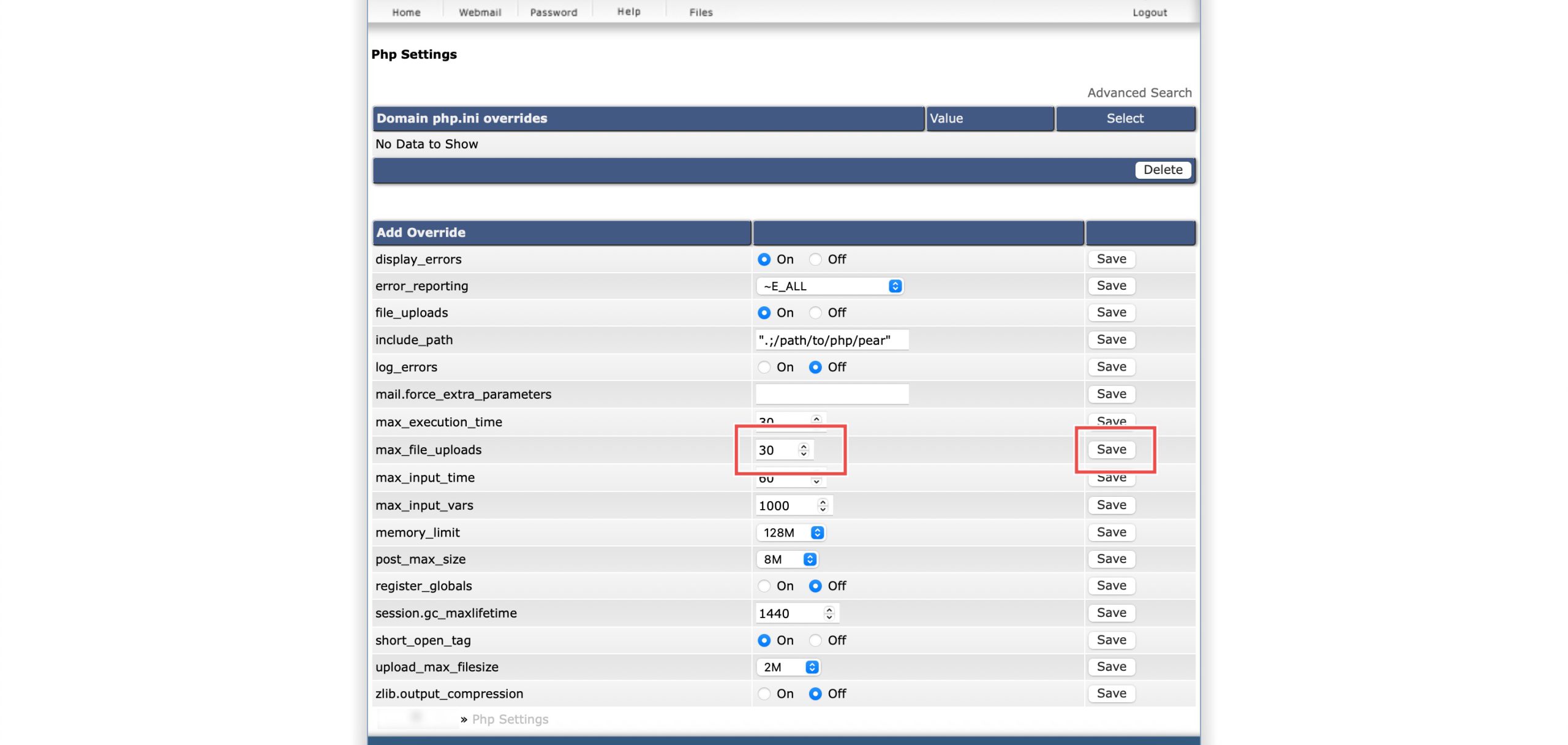This screenshot has height=745, width=1568.
Task: Enable zlib.output_compression On option
Action: (764, 694)
